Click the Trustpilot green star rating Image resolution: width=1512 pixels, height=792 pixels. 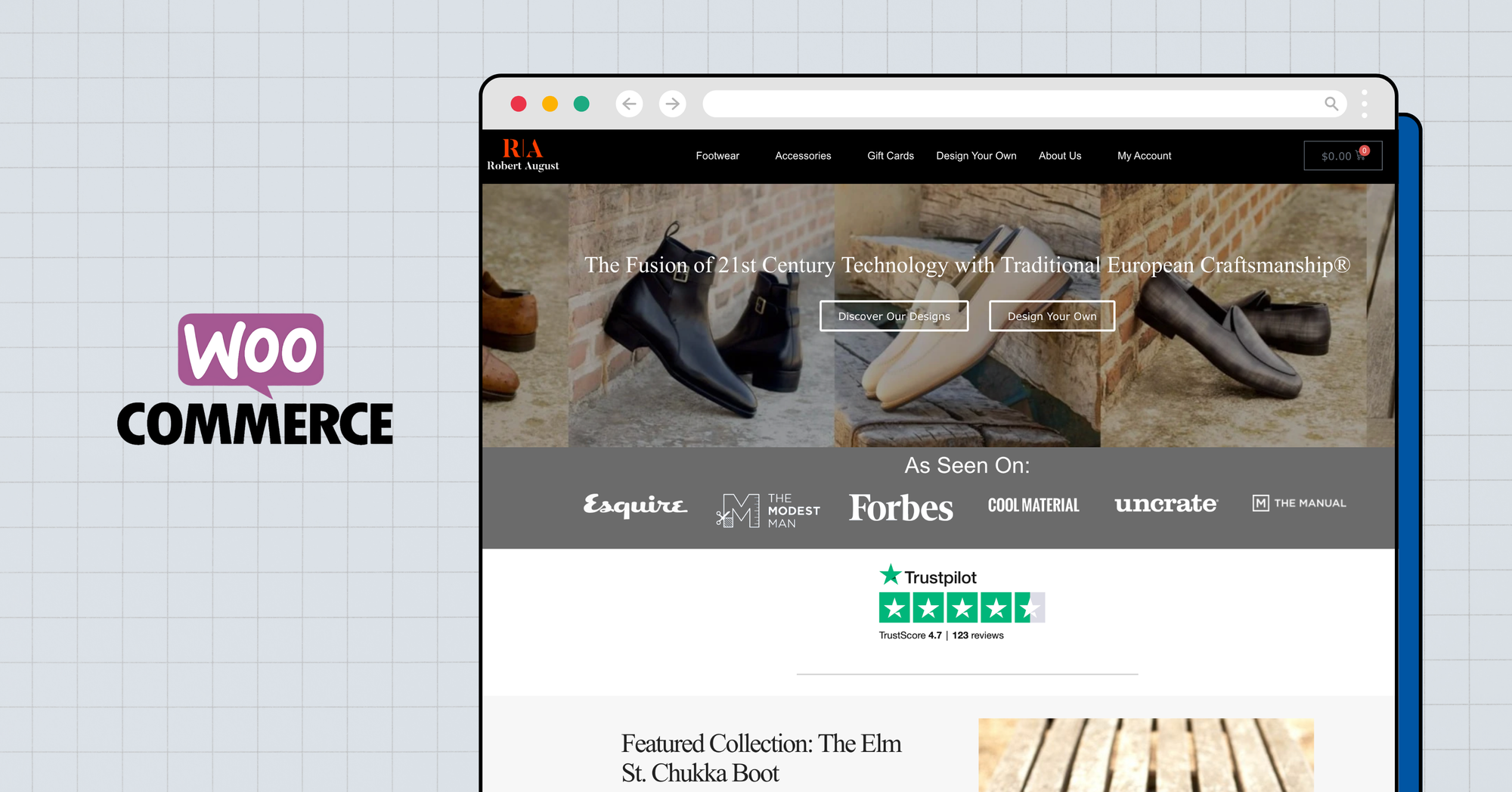(962, 607)
